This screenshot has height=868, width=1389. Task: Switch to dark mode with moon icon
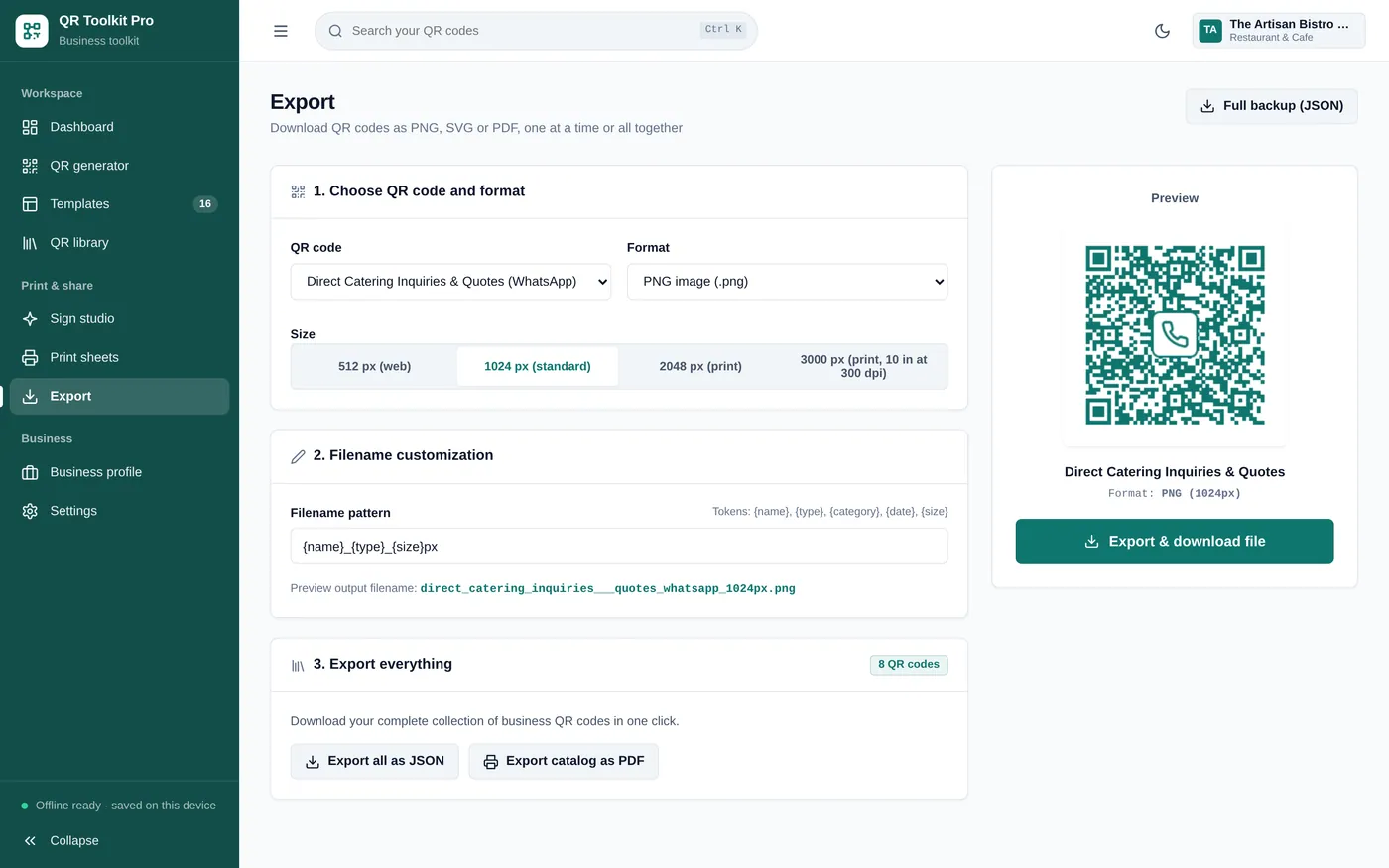coord(1162,31)
